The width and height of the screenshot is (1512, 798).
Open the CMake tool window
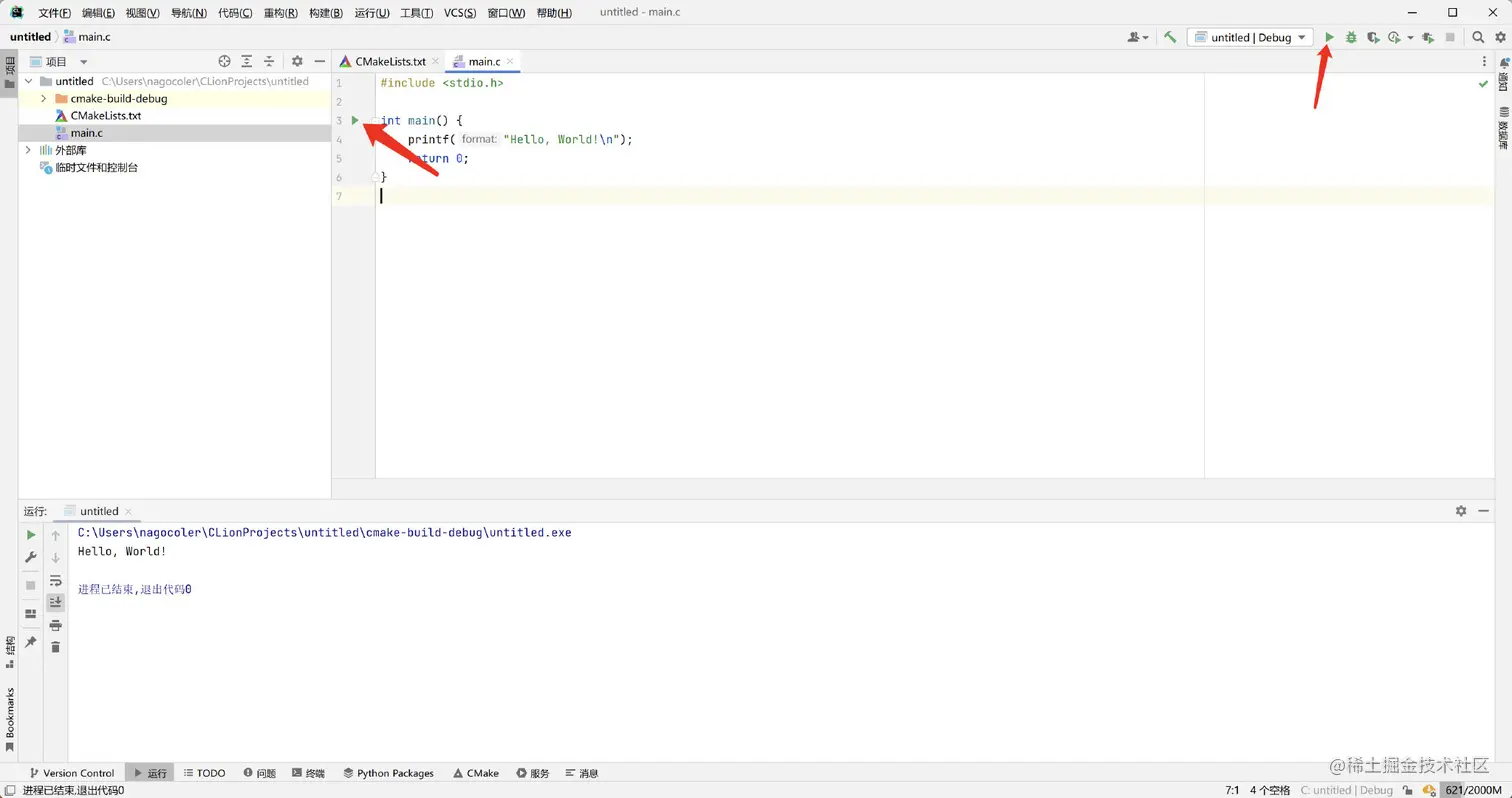(x=476, y=773)
